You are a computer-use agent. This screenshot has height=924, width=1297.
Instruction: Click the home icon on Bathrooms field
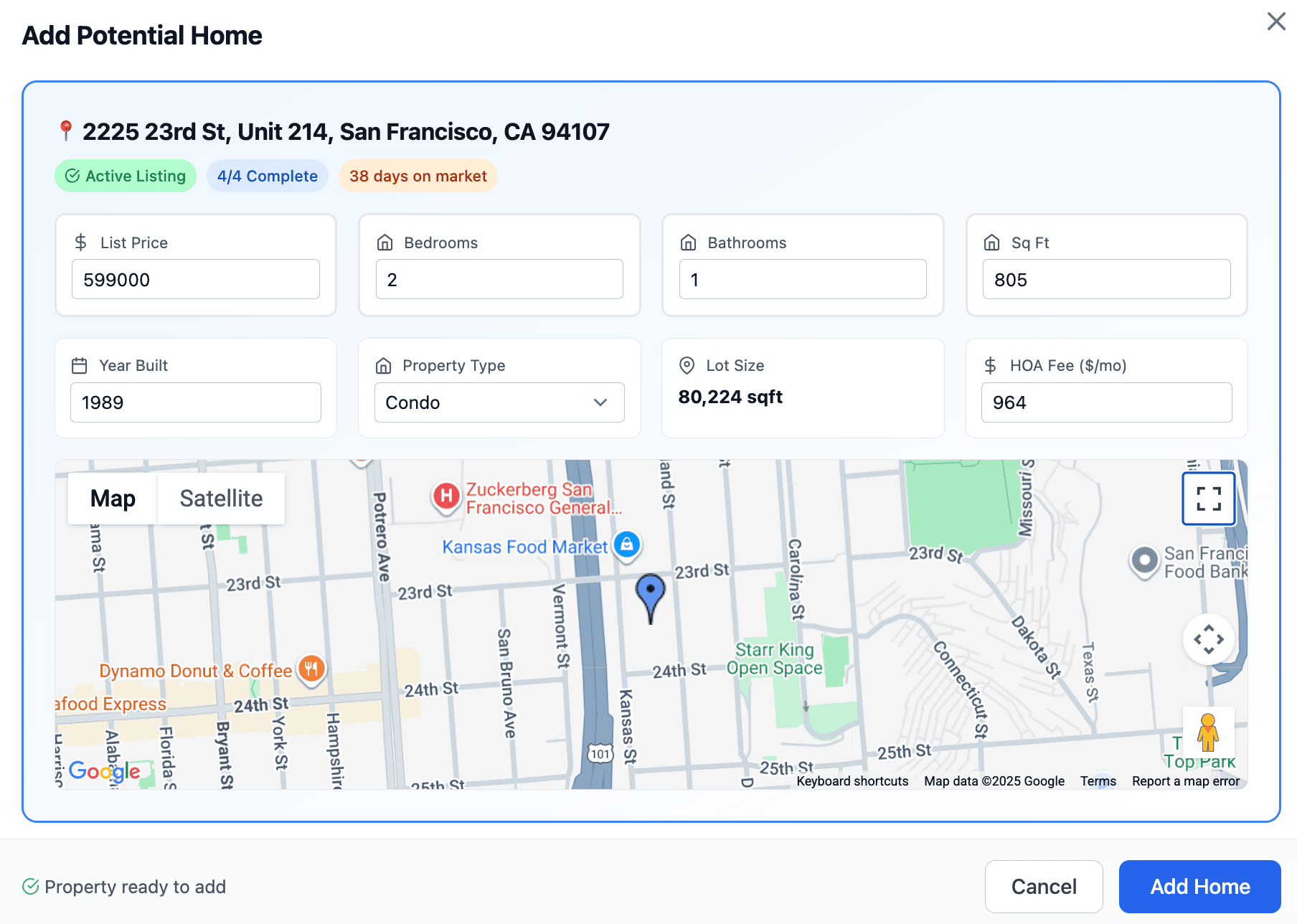[x=688, y=242]
